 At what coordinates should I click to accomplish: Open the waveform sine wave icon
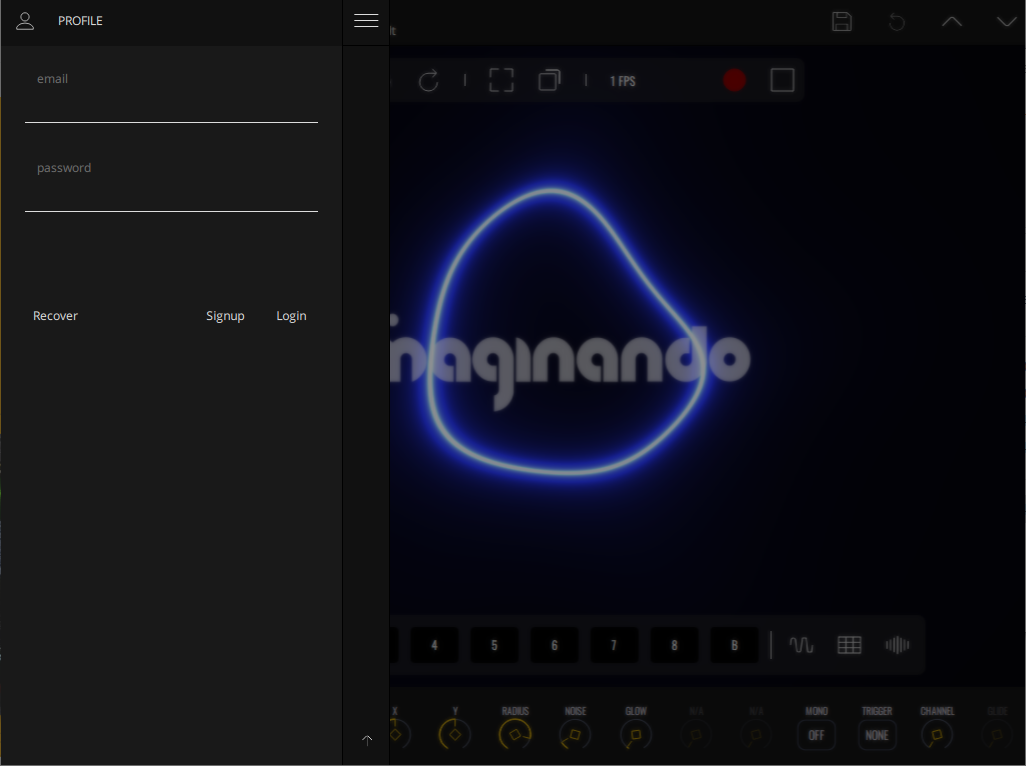point(802,646)
